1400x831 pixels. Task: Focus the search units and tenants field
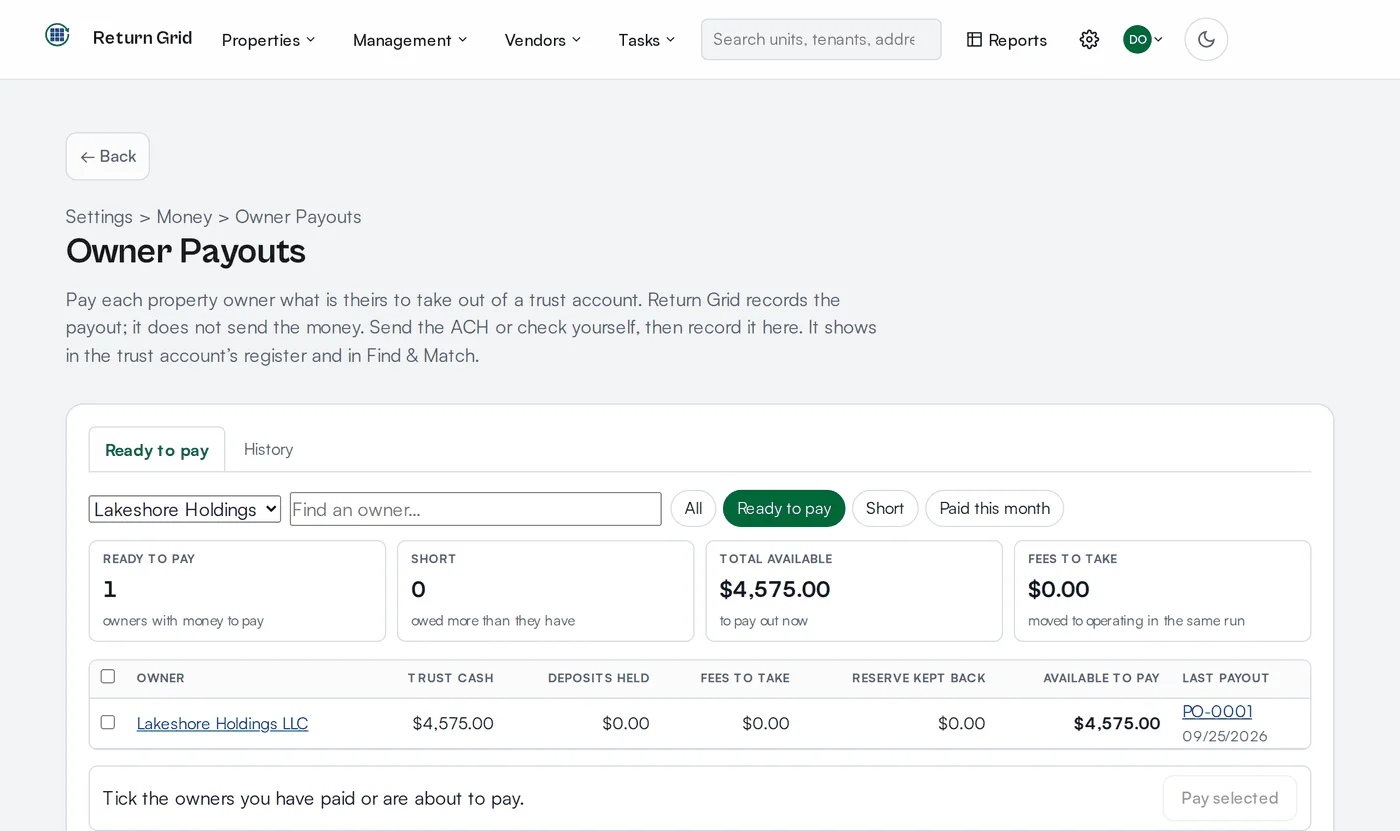821,39
